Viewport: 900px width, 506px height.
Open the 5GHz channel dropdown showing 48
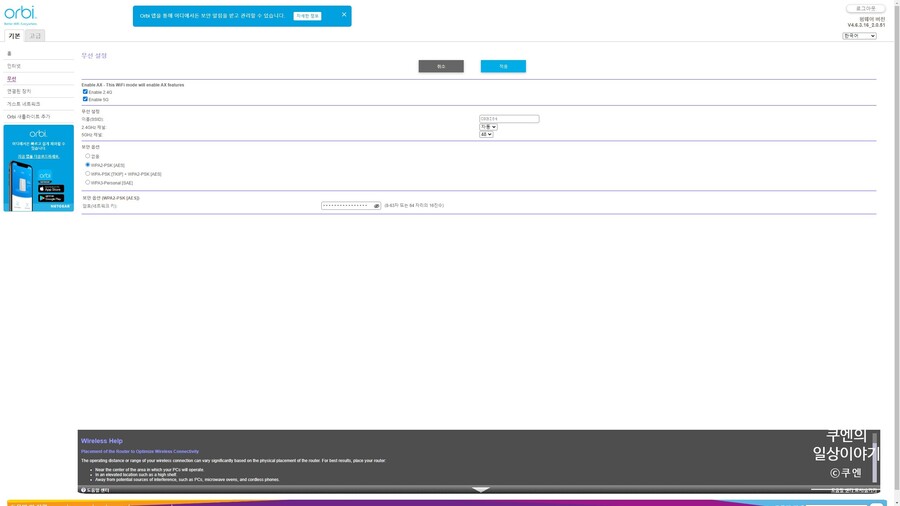486,134
